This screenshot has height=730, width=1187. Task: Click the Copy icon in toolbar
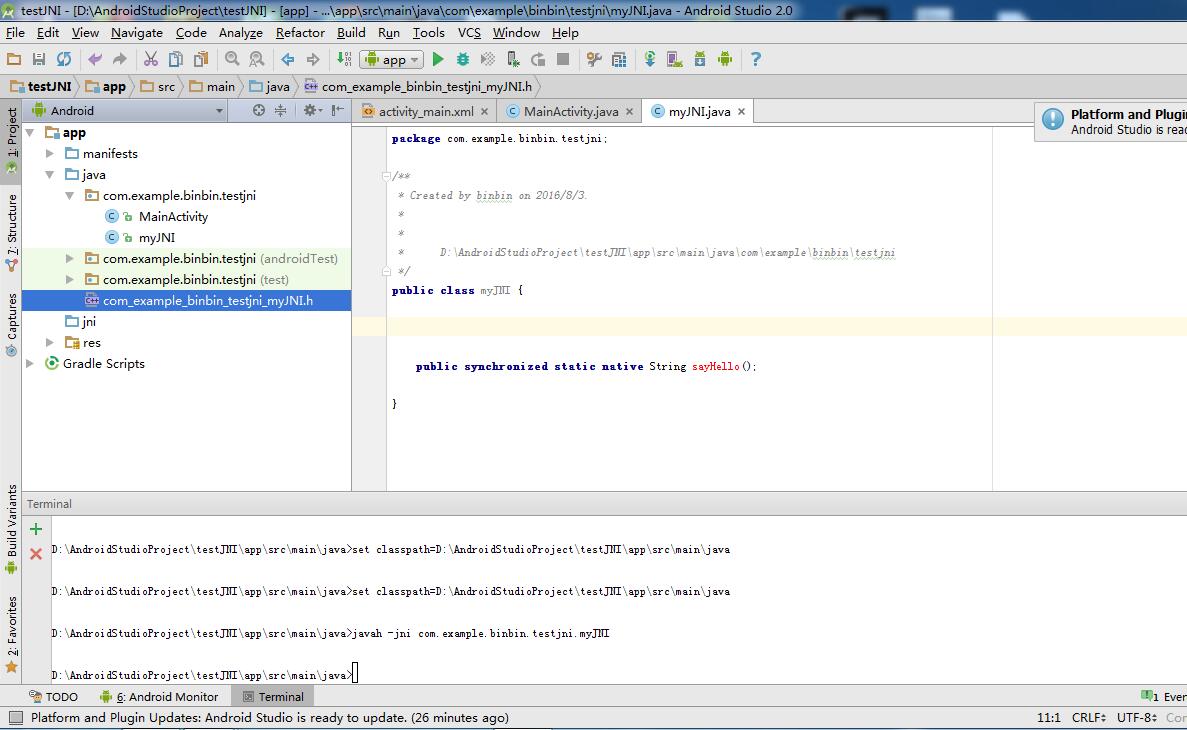[176, 59]
